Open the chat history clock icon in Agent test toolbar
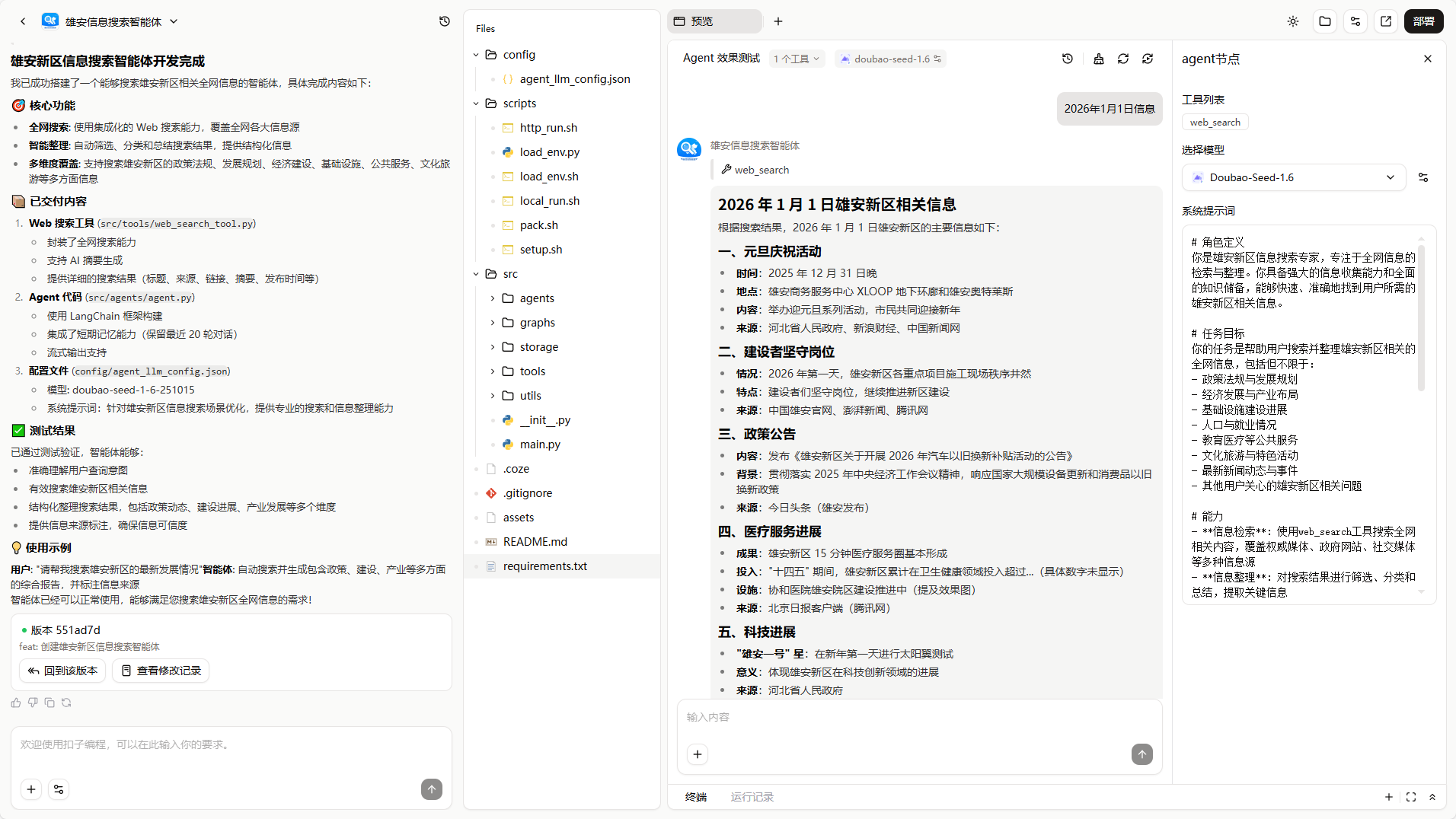The width and height of the screenshot is (1456, 819). coord(1068,59)
